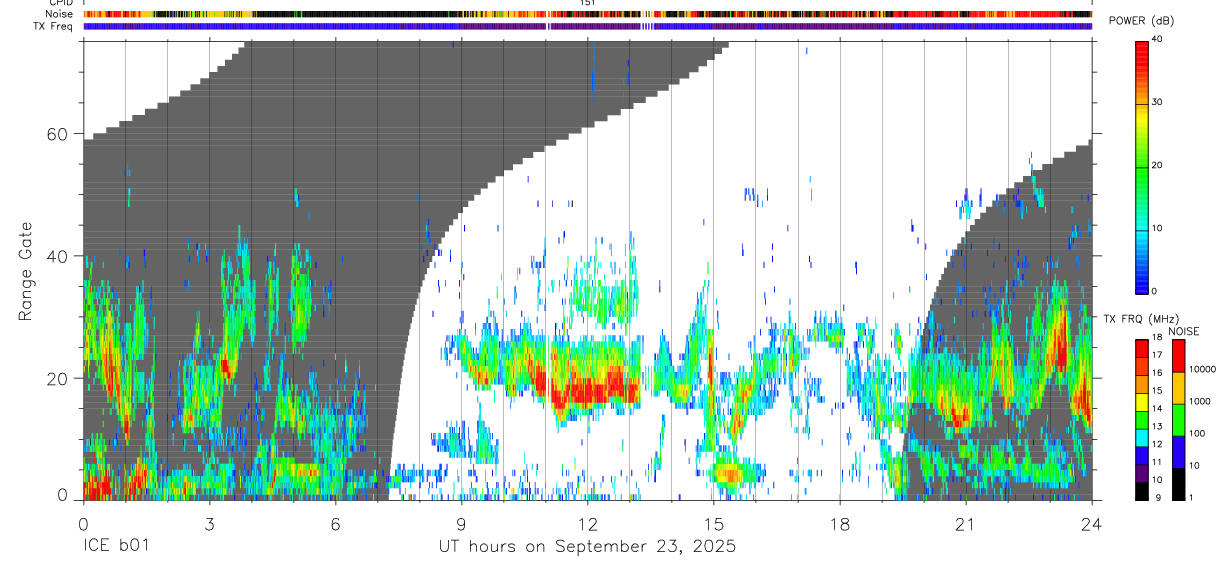This screenshot has width=1228, height=567.
Task: Click the Noise strip above the plot
Action: click(587, 15)
